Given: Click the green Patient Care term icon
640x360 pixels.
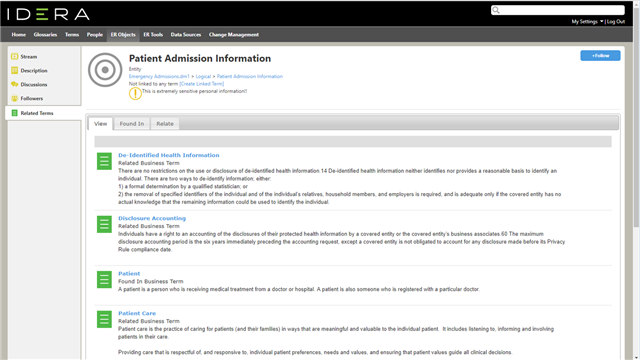Looking at the screenshot, I should tap(104, 319).
